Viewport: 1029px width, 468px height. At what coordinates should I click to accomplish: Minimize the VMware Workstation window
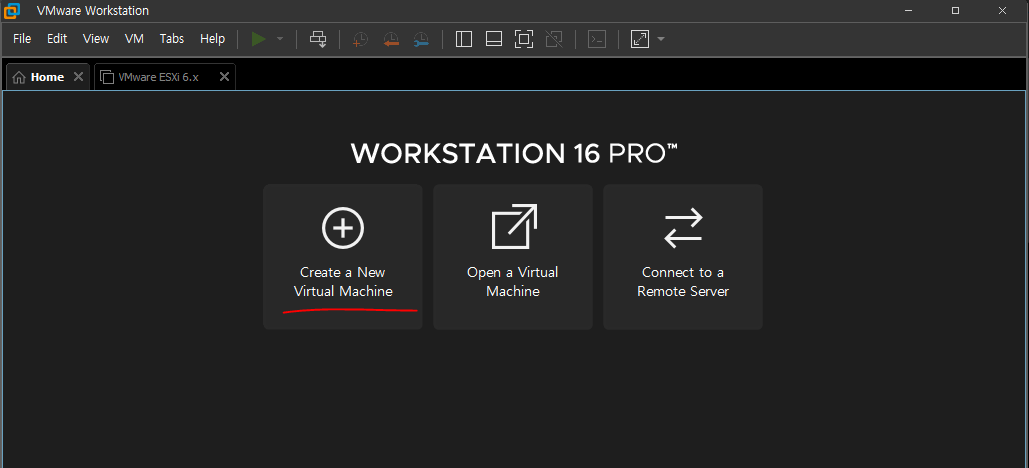pos(910,11)
